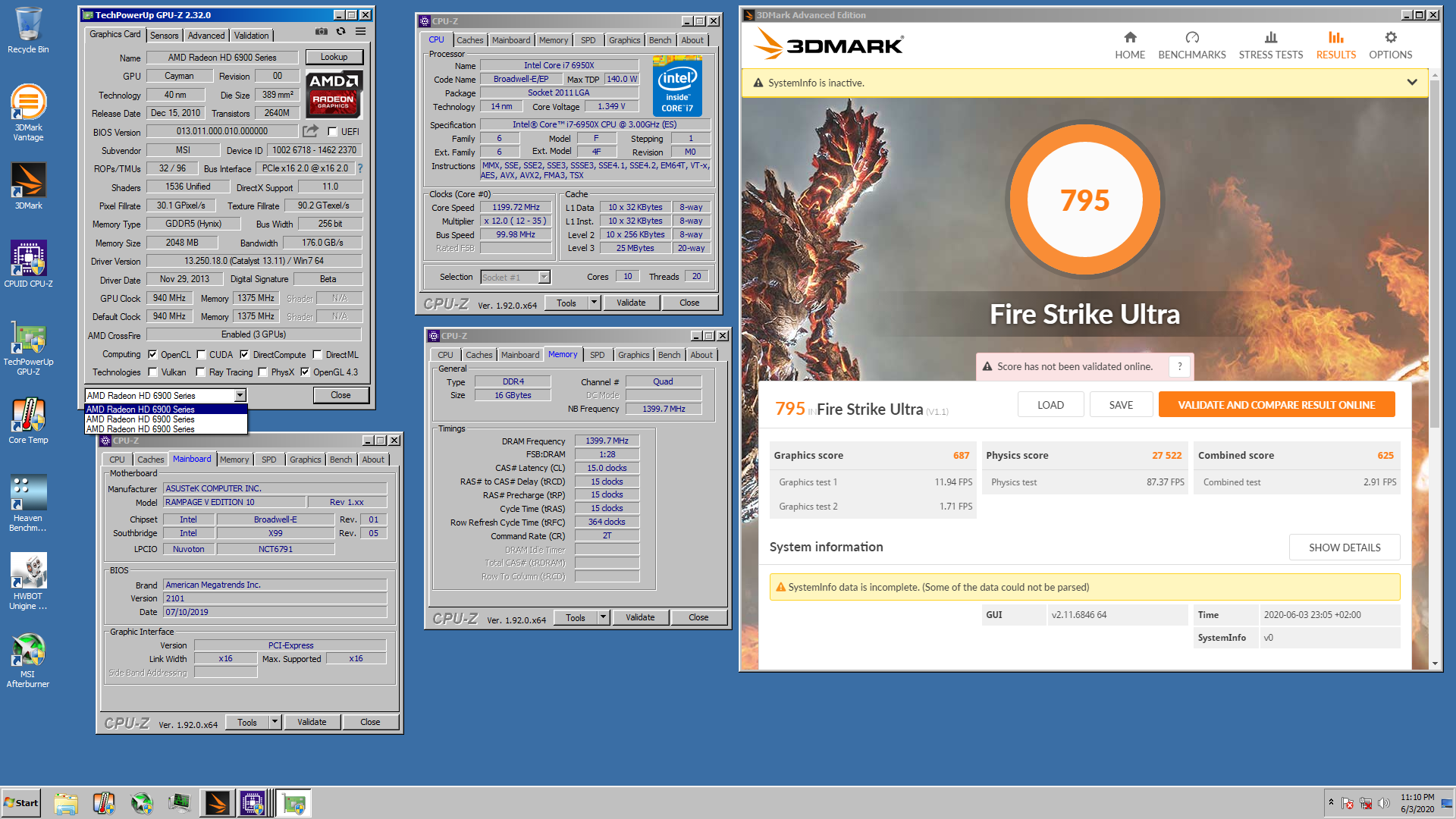Open Heaven Benchmark desktop shortcut
Image resolution: width=1456 pixels, height=819 pixels.
click(28, 503)
